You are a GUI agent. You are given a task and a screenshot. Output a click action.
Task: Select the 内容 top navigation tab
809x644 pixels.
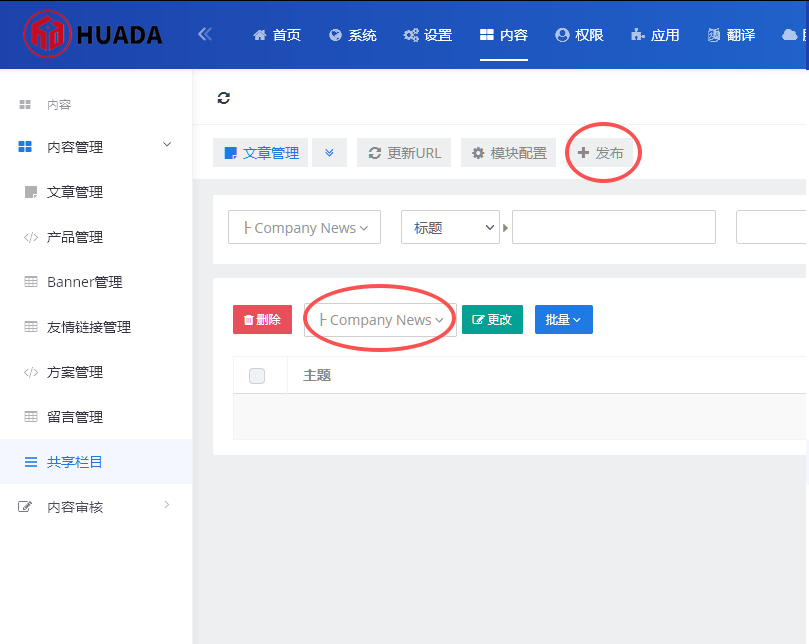coord(504,35)
